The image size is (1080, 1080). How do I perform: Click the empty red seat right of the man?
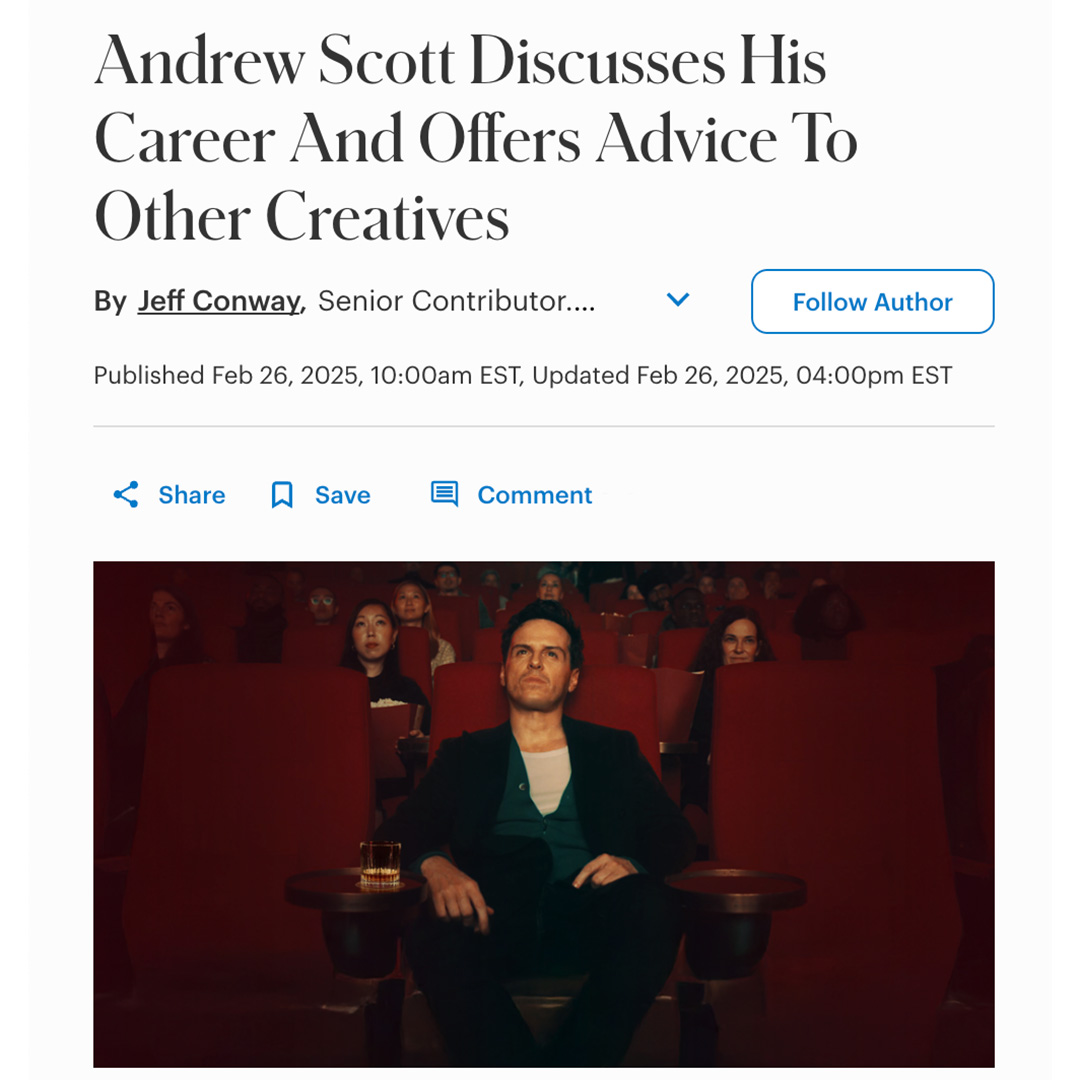(827, 827)
